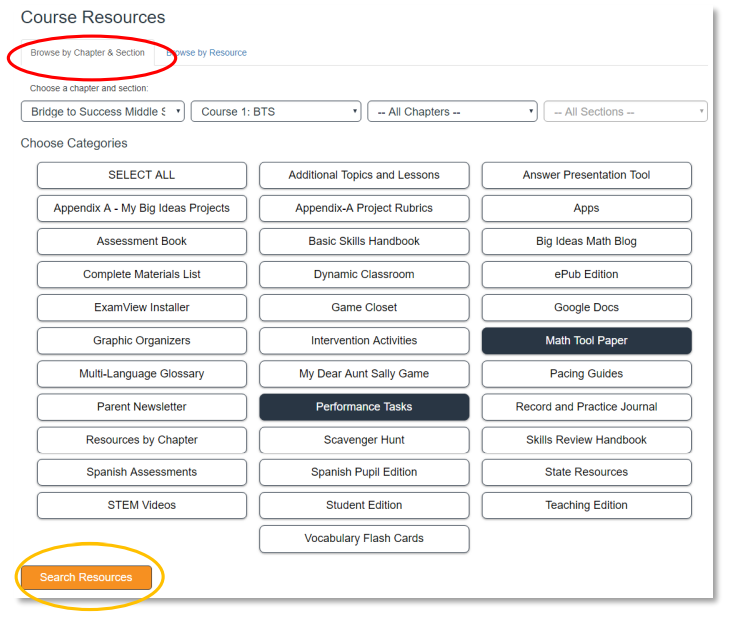Switch to Browse by Chapter & Section tab
Image resolution: width=729 pixels, height=618 pixels.
click(x=87, y=53)
